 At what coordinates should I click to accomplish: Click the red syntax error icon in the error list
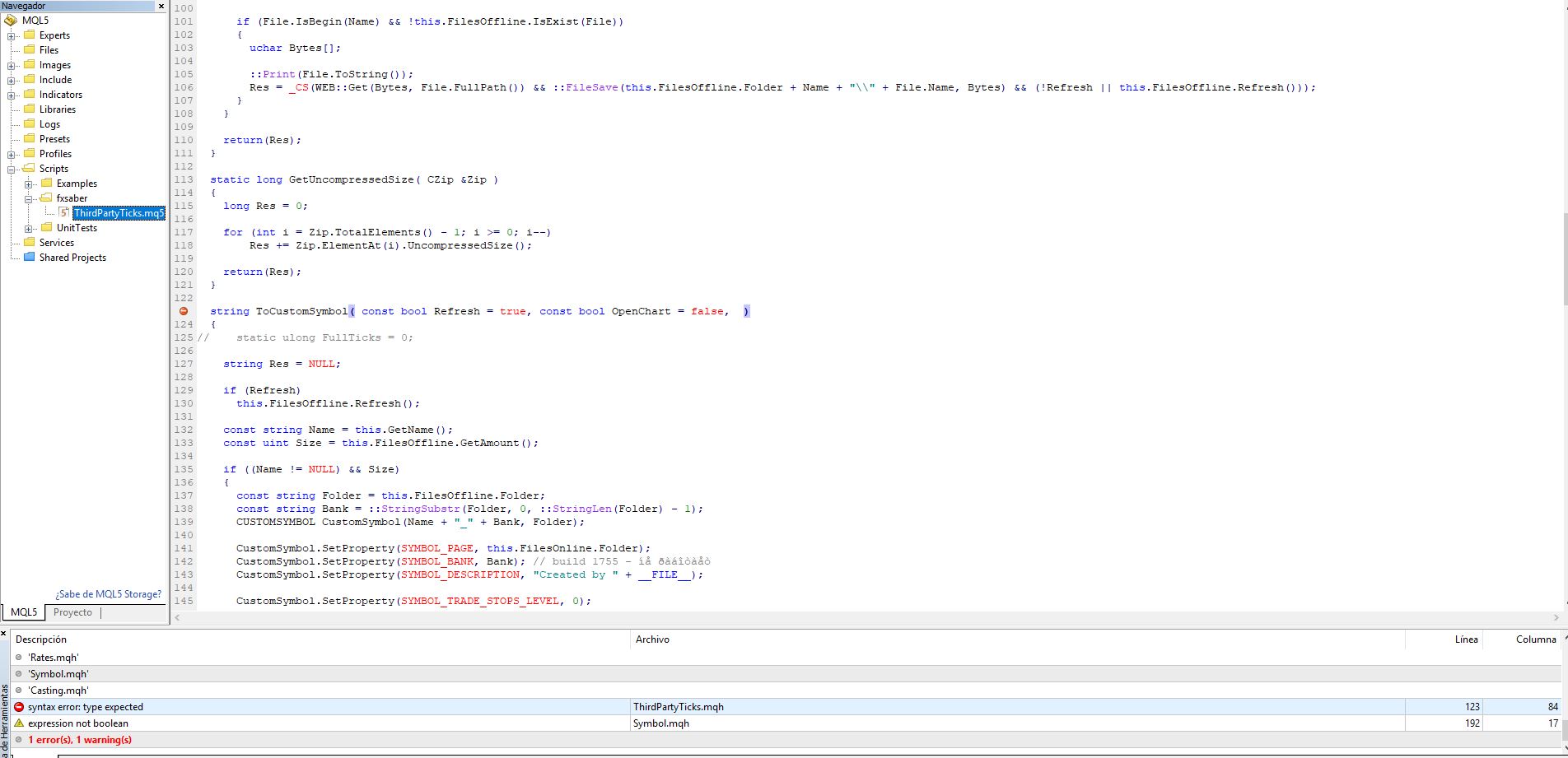pyautogui.click(x=19, y=707)
